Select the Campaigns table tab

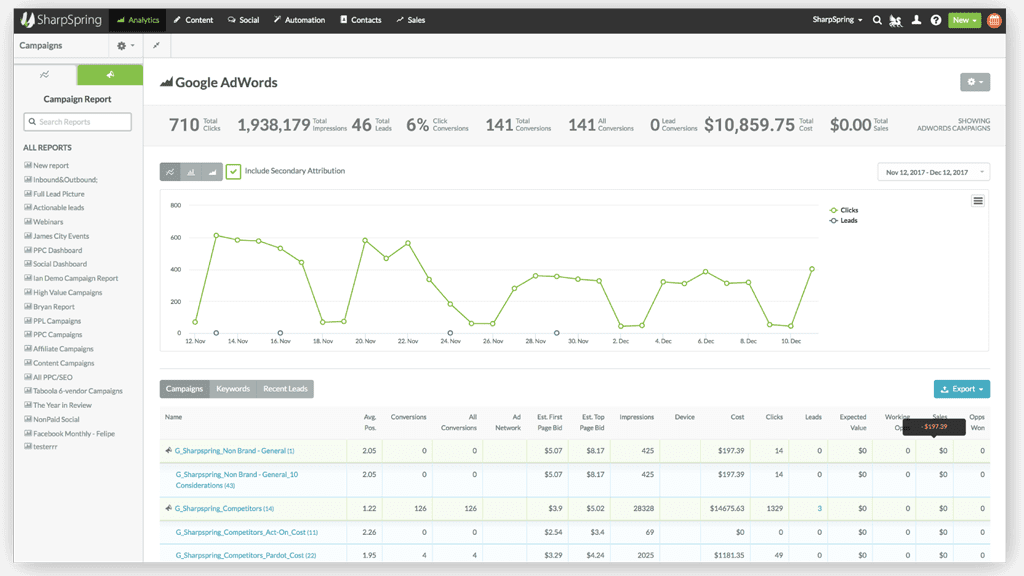coord(184,389)
